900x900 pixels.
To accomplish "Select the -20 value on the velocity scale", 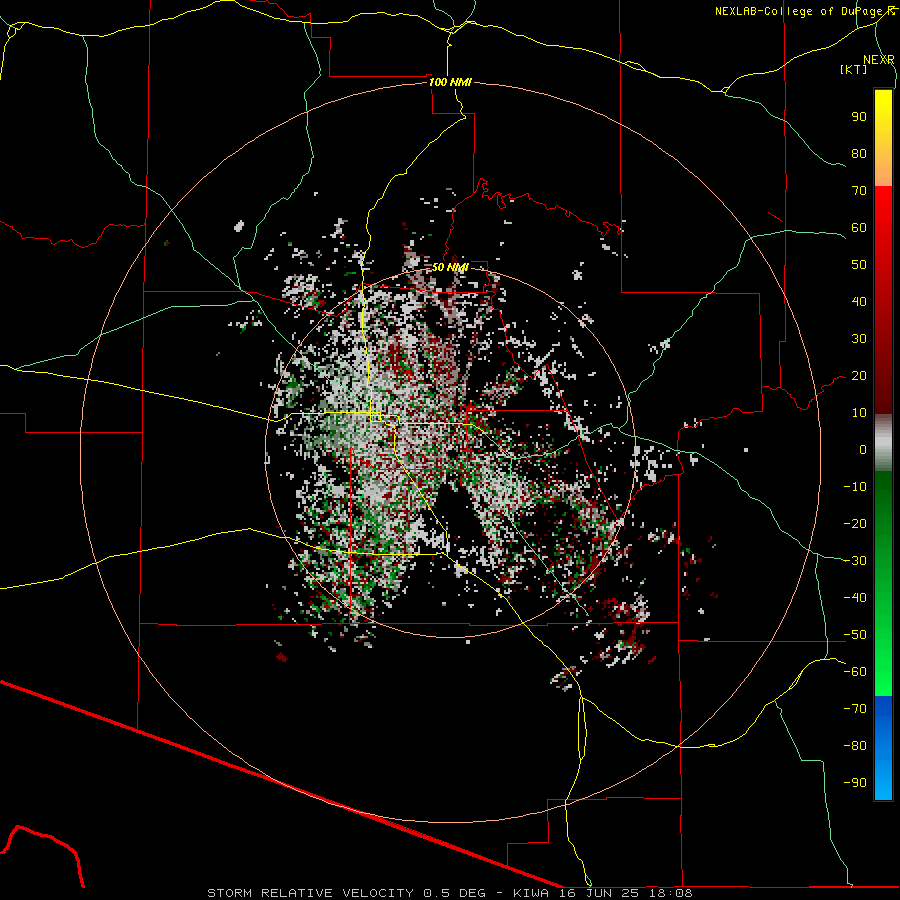I will coord(855,524).
